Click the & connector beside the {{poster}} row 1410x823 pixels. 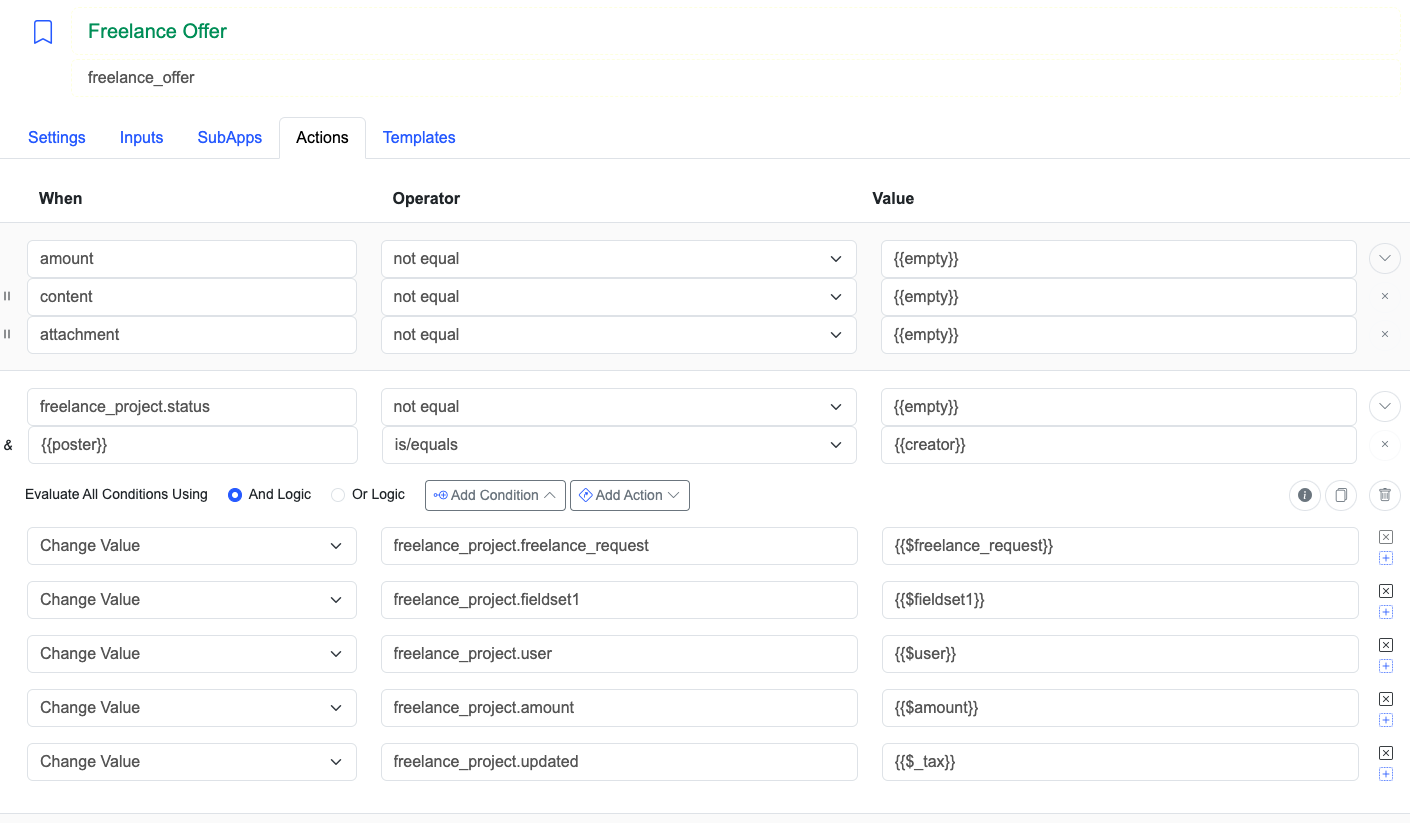tap(8, 445)
